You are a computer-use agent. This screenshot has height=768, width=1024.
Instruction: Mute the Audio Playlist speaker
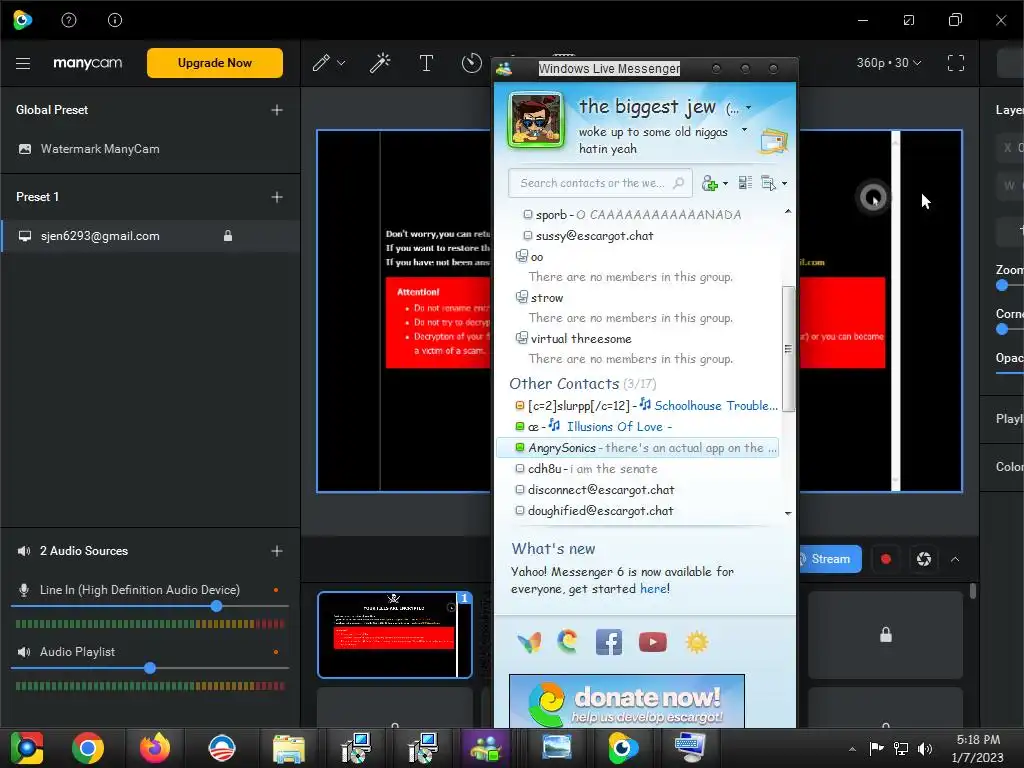(24, 652)
